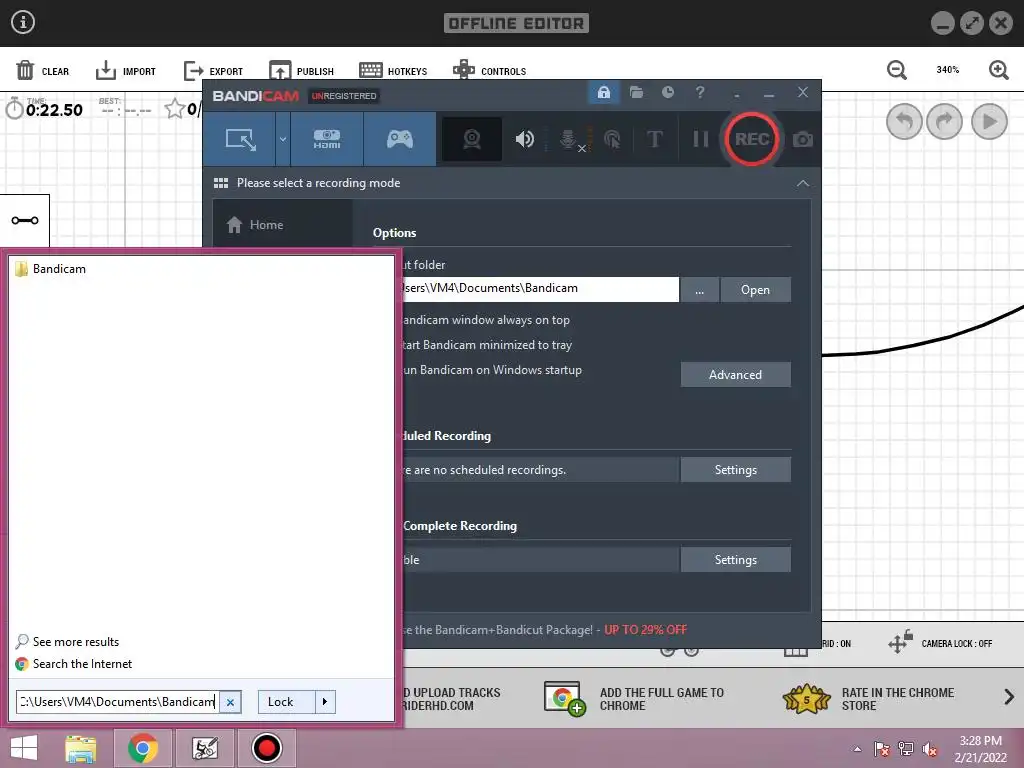Click Rate in the Chrome Store

869,699
